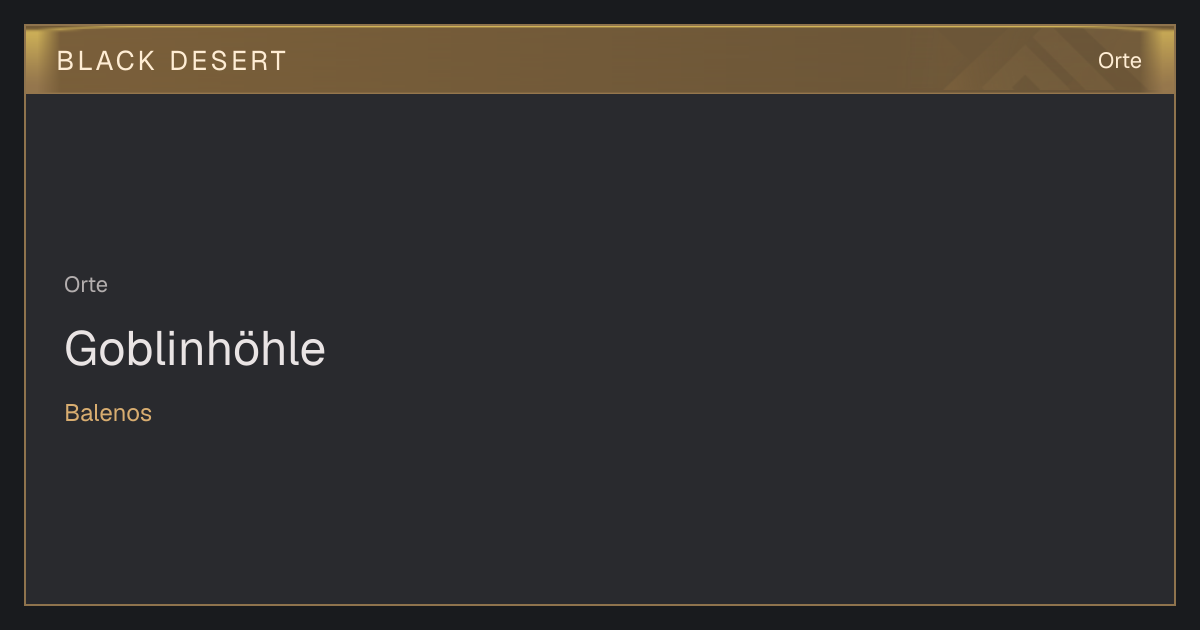This screenshot has width=1200, height=630.
Task: Click the golden header banner background
Action: pyautogui.click(x=600, y=60)
